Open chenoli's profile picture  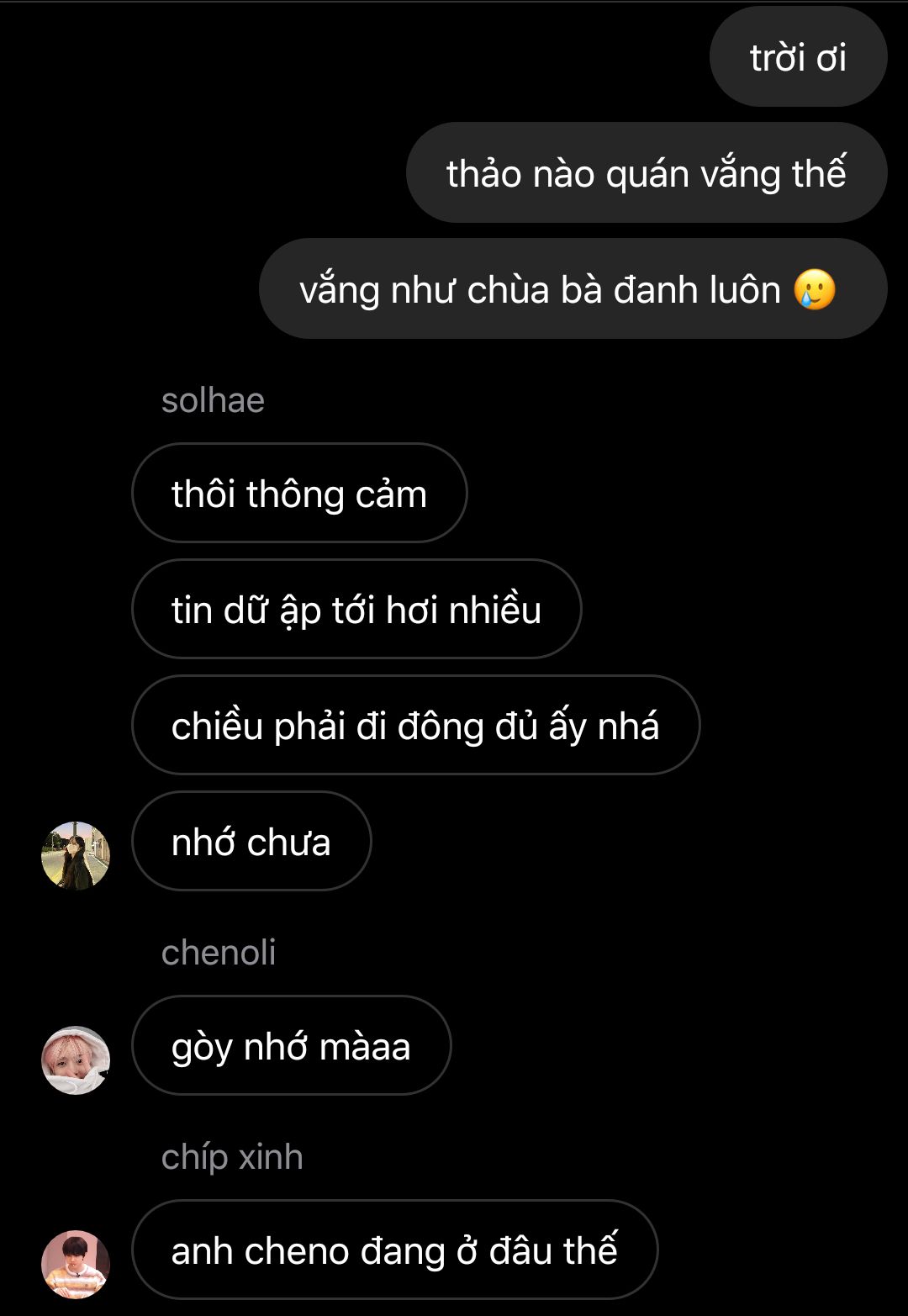[x=76, y=1060]
